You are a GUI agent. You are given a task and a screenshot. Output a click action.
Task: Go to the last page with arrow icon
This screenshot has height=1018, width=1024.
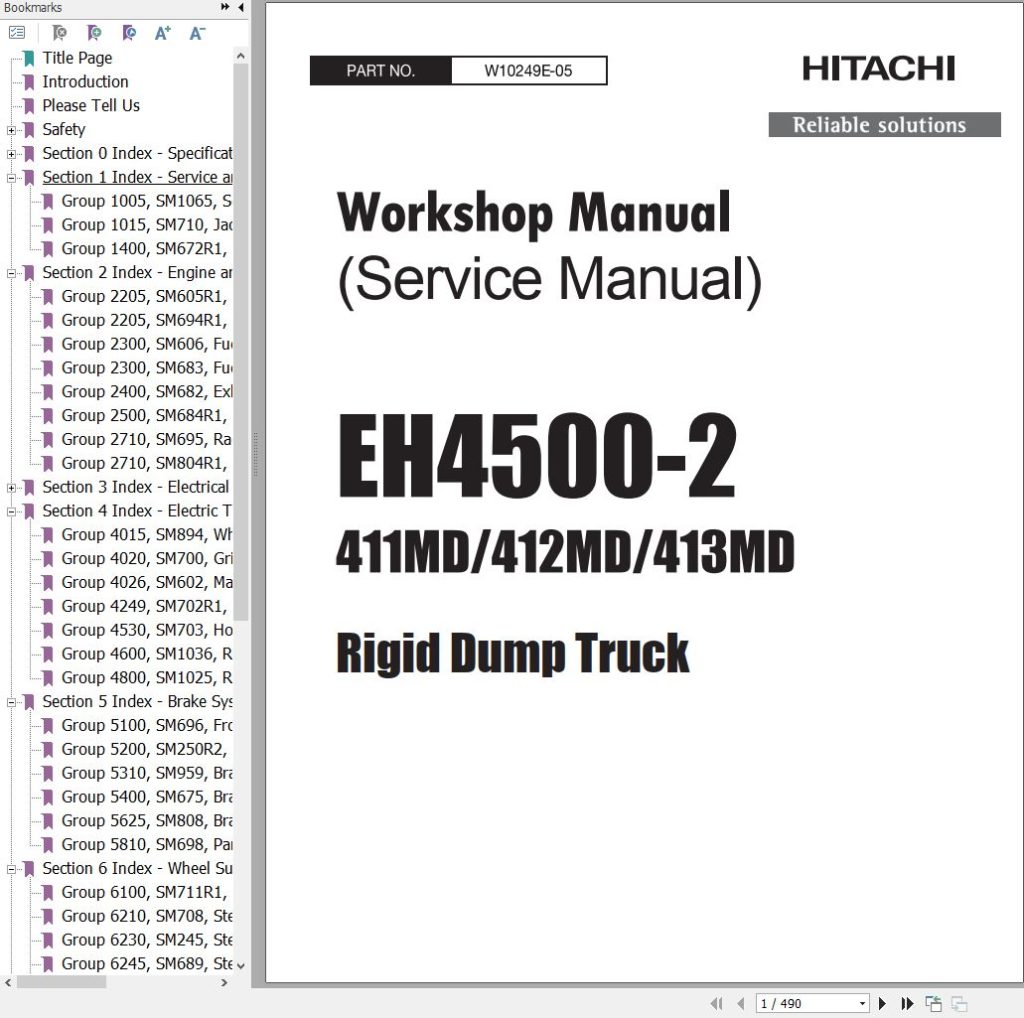[x=906, y=1003]
